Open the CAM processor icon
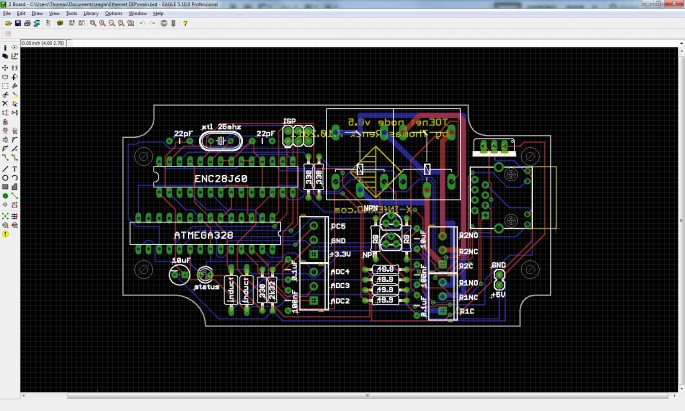685x411 pixels. (37, 23)
